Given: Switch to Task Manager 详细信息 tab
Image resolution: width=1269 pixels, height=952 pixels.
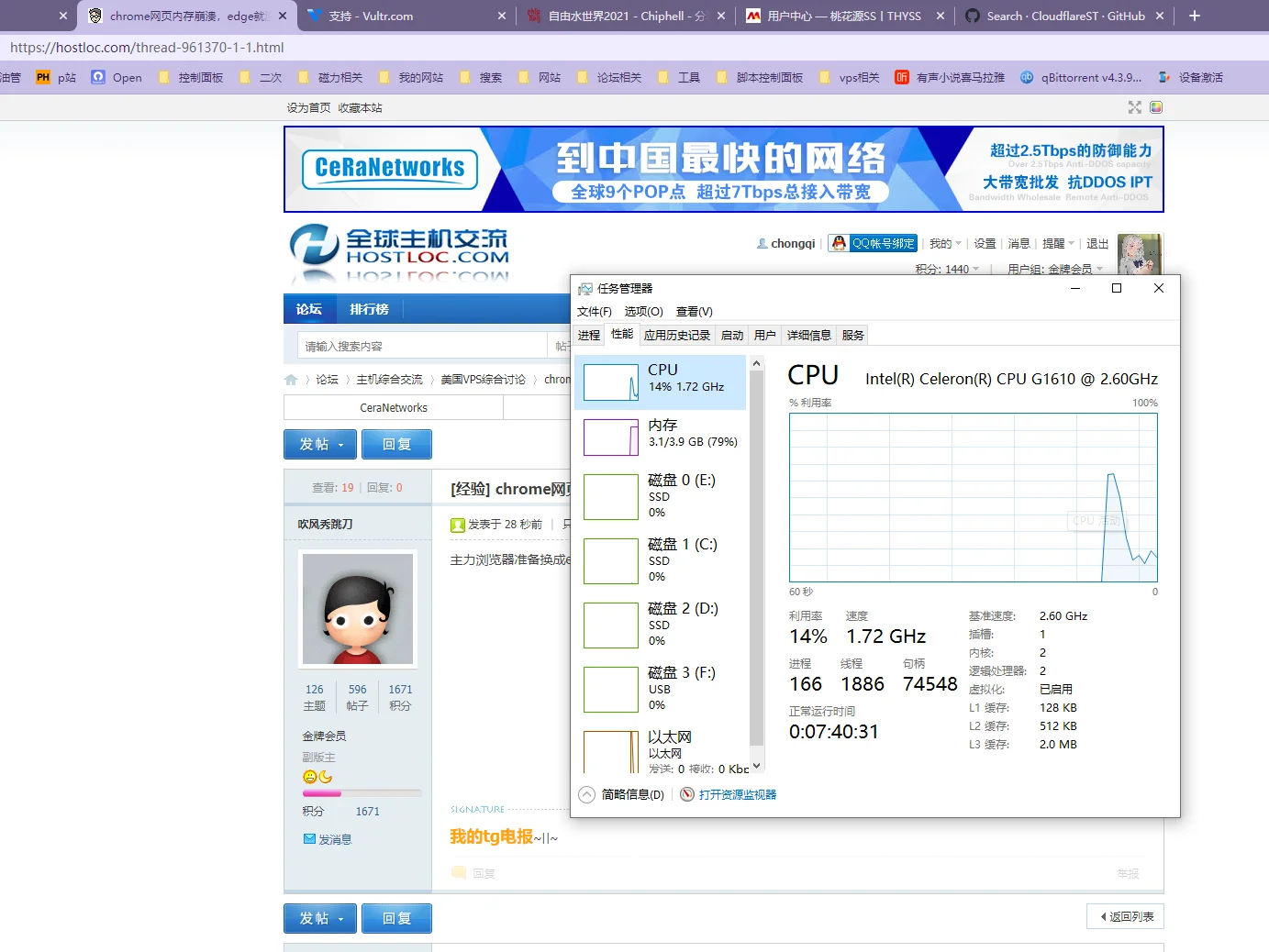Looking at the screenshot, I should click(809, 336).
